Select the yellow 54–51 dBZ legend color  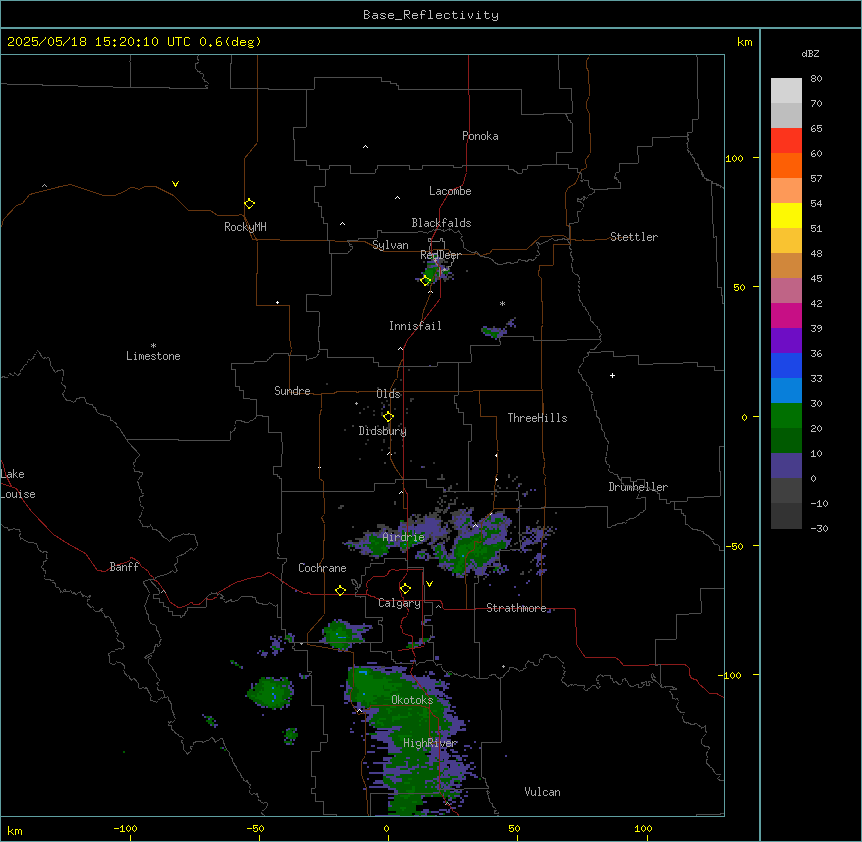[x=786, y=215]
